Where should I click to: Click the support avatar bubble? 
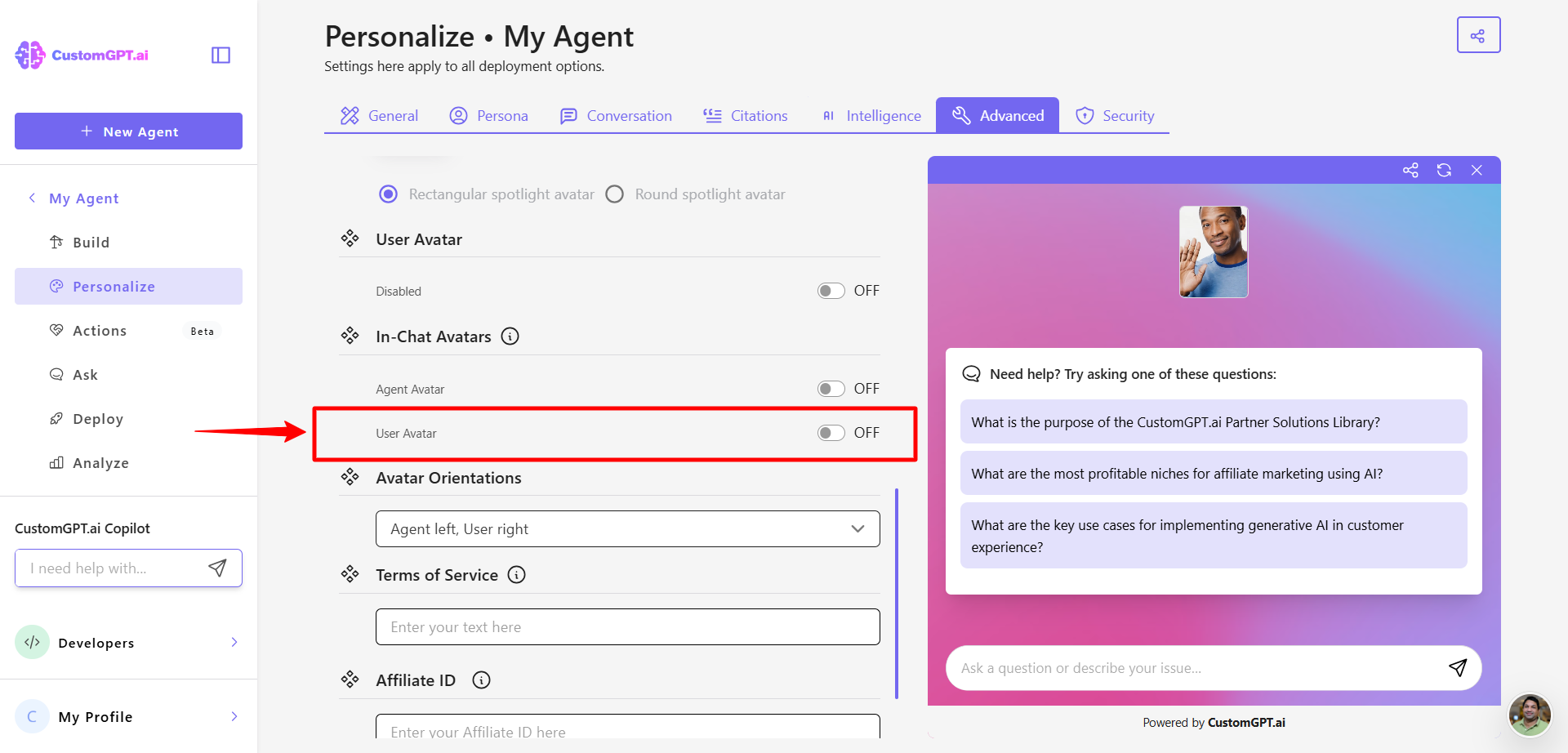[1530, 715]
